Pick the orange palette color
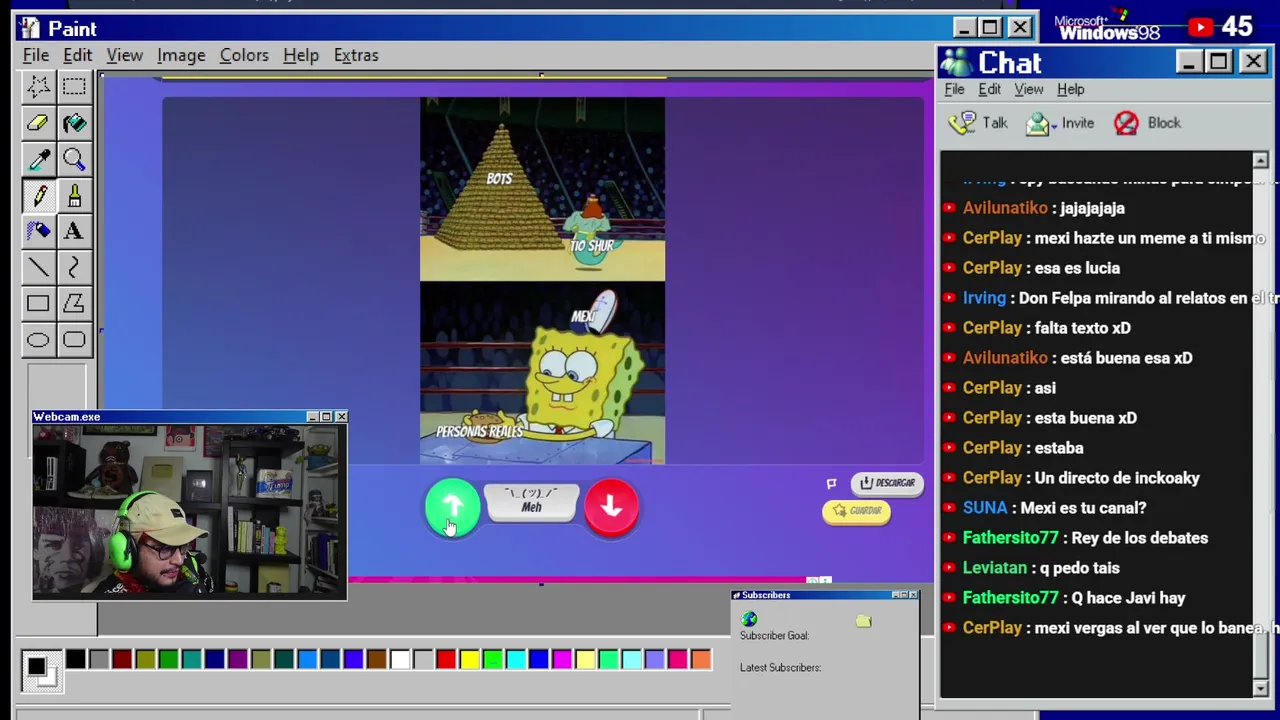The image size is (1280, 720). (x=701, y=659)
